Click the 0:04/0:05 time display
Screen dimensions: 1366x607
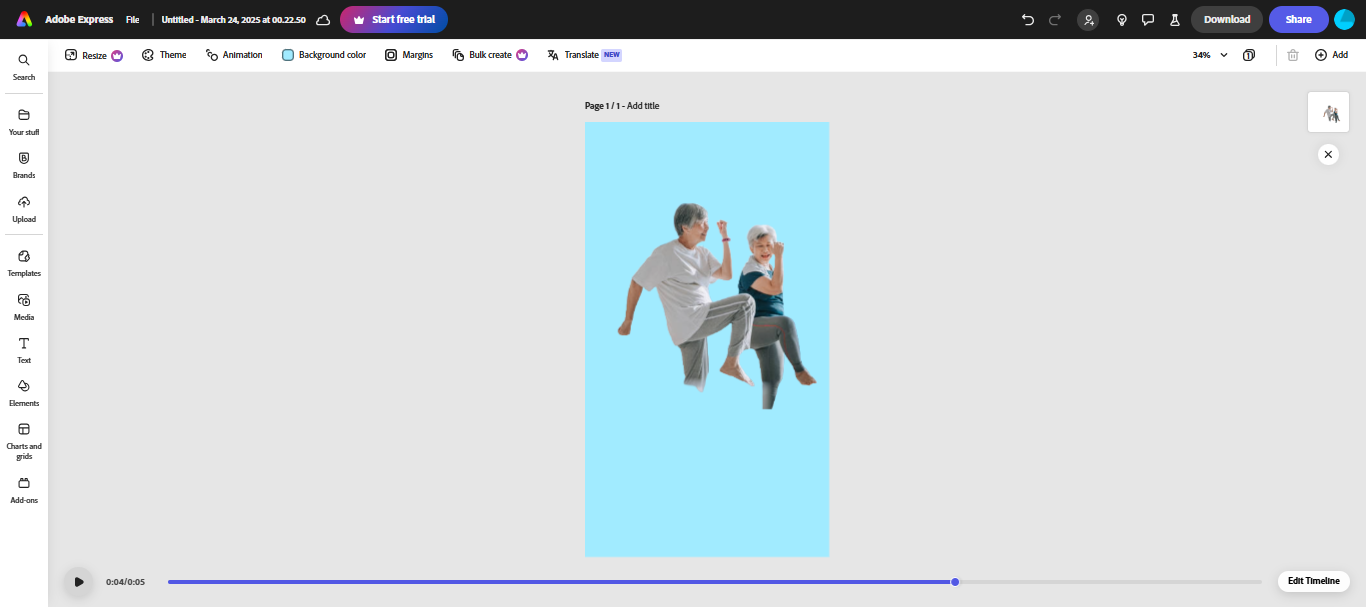click(x=125, y=582)
